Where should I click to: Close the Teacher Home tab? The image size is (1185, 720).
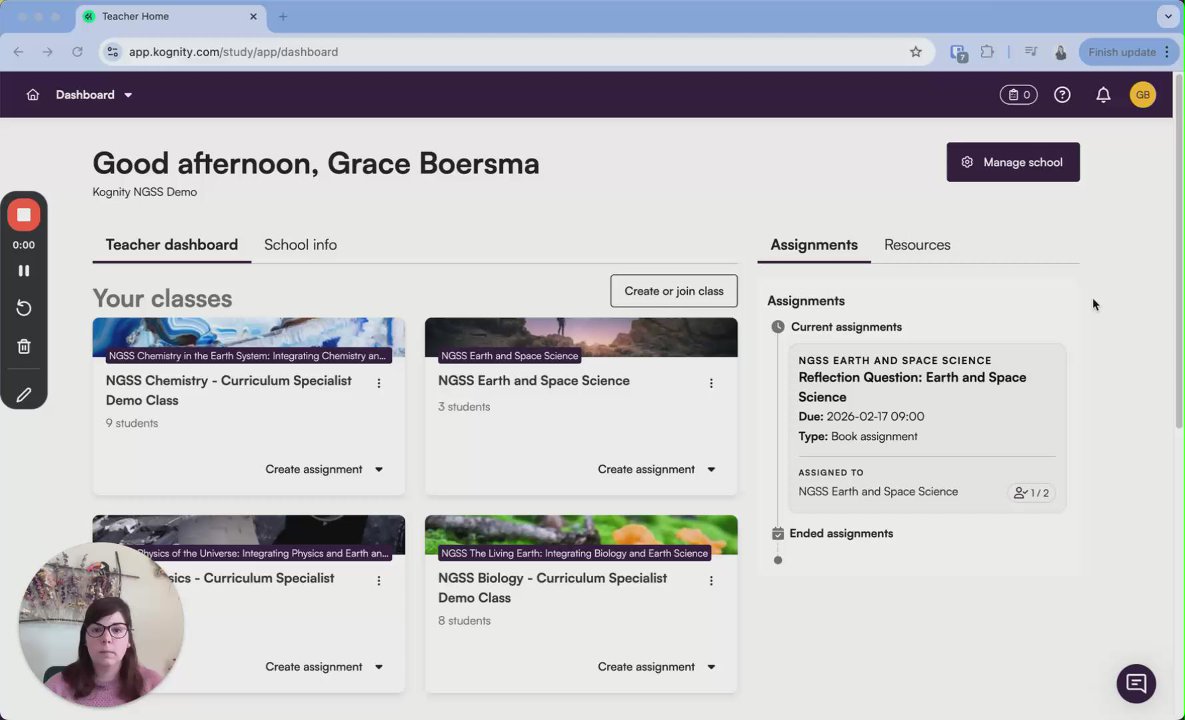[253, 16]
